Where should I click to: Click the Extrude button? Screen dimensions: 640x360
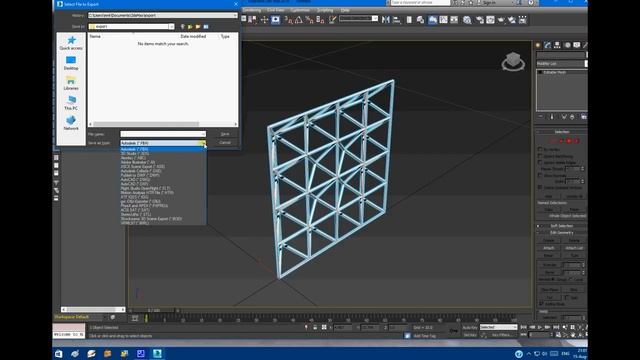[549, 265]
